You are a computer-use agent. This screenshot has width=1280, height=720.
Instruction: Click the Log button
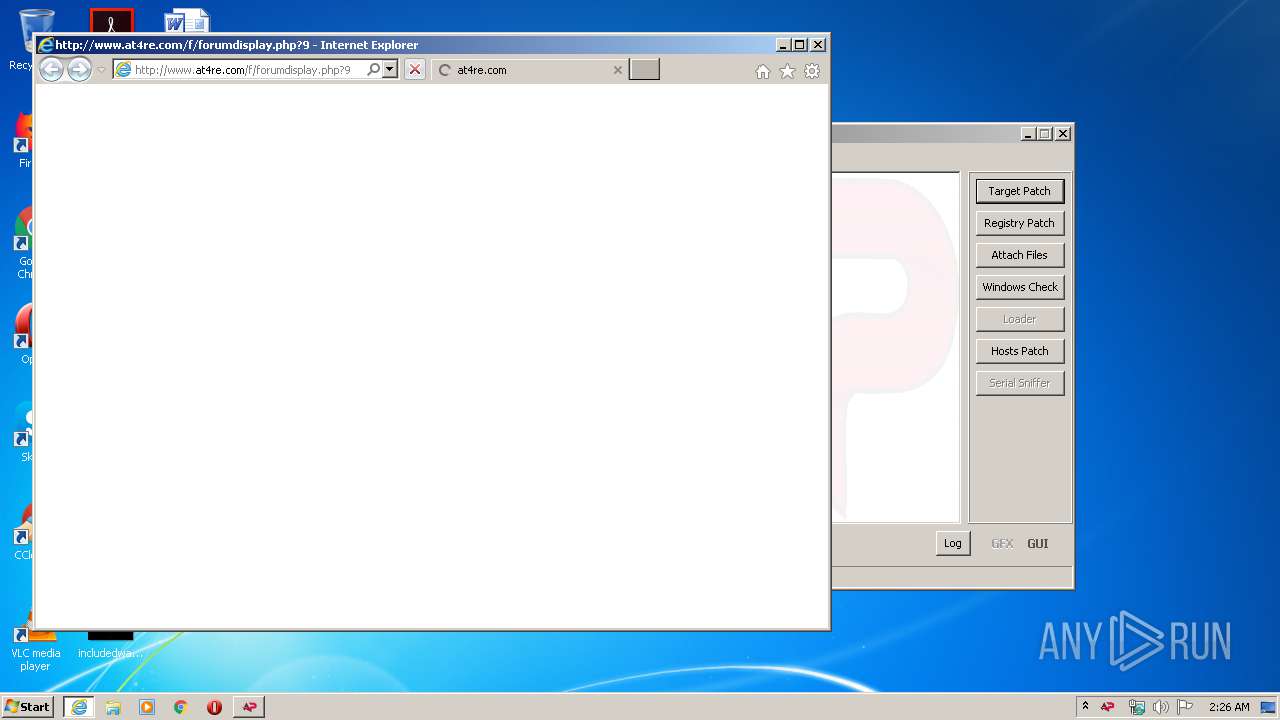pos(953,543)
